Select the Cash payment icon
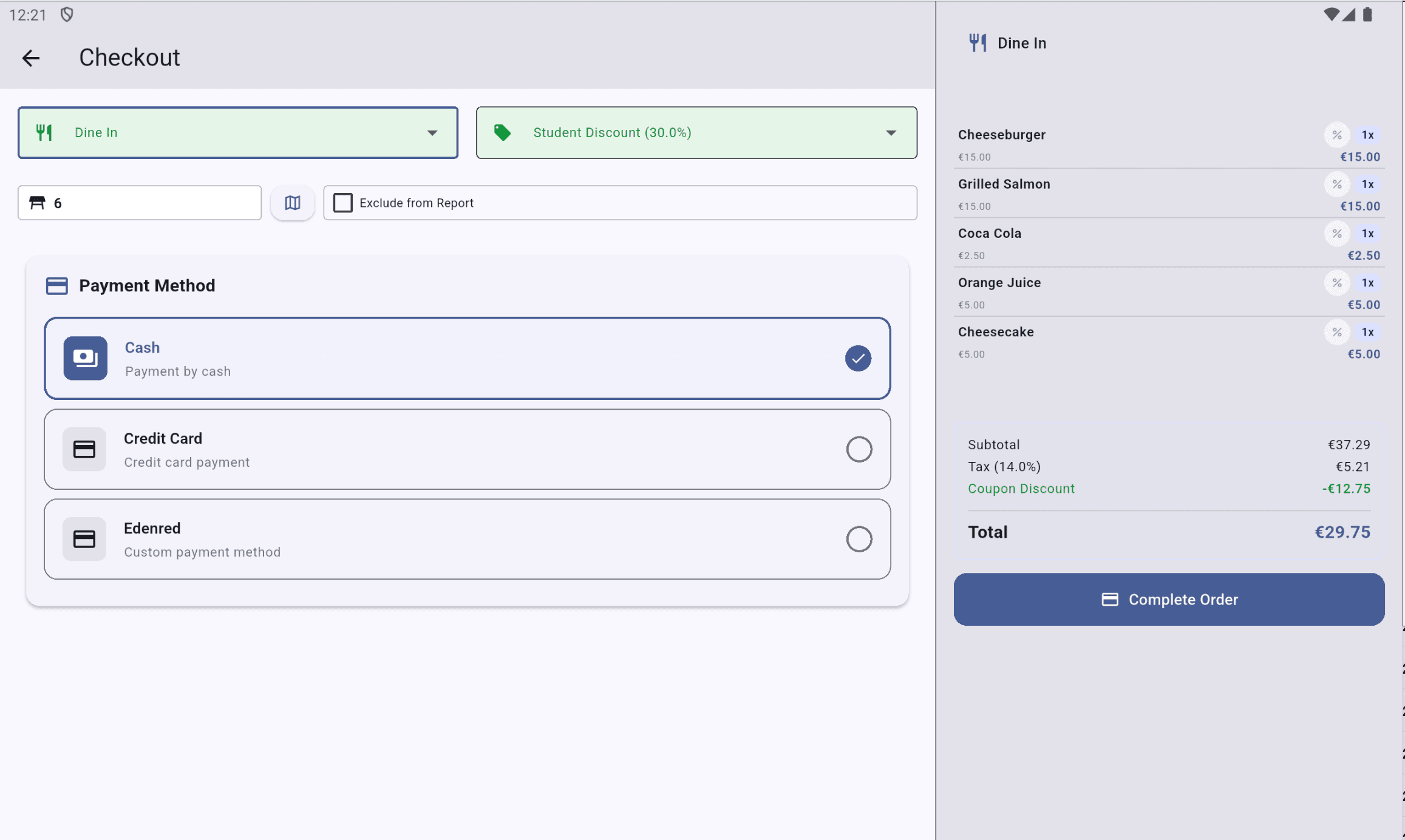This screenshot has height=840, width=1405. pos(85,358)
